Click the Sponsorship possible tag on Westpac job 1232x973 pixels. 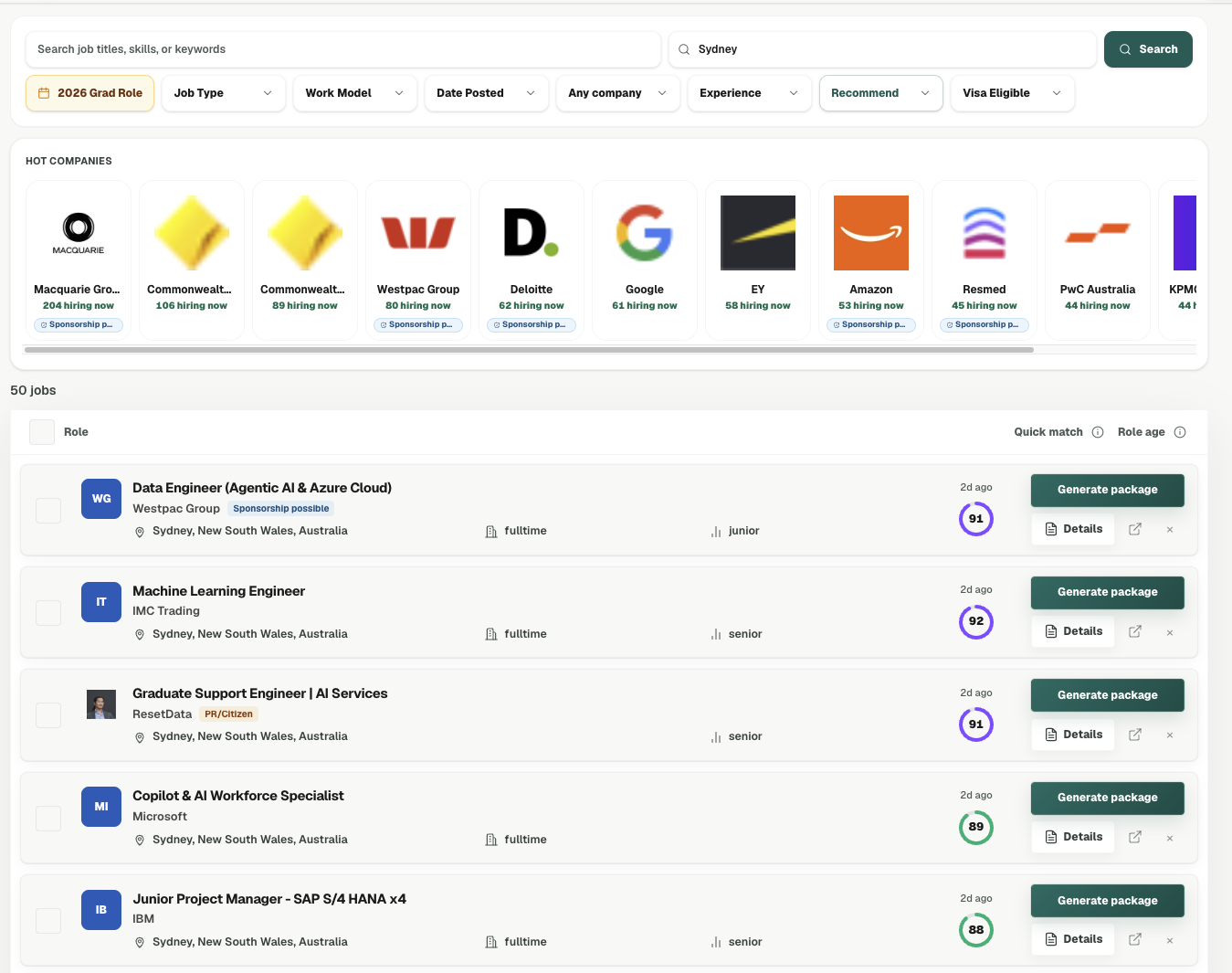pyautogui.click(x=281, y=509)
